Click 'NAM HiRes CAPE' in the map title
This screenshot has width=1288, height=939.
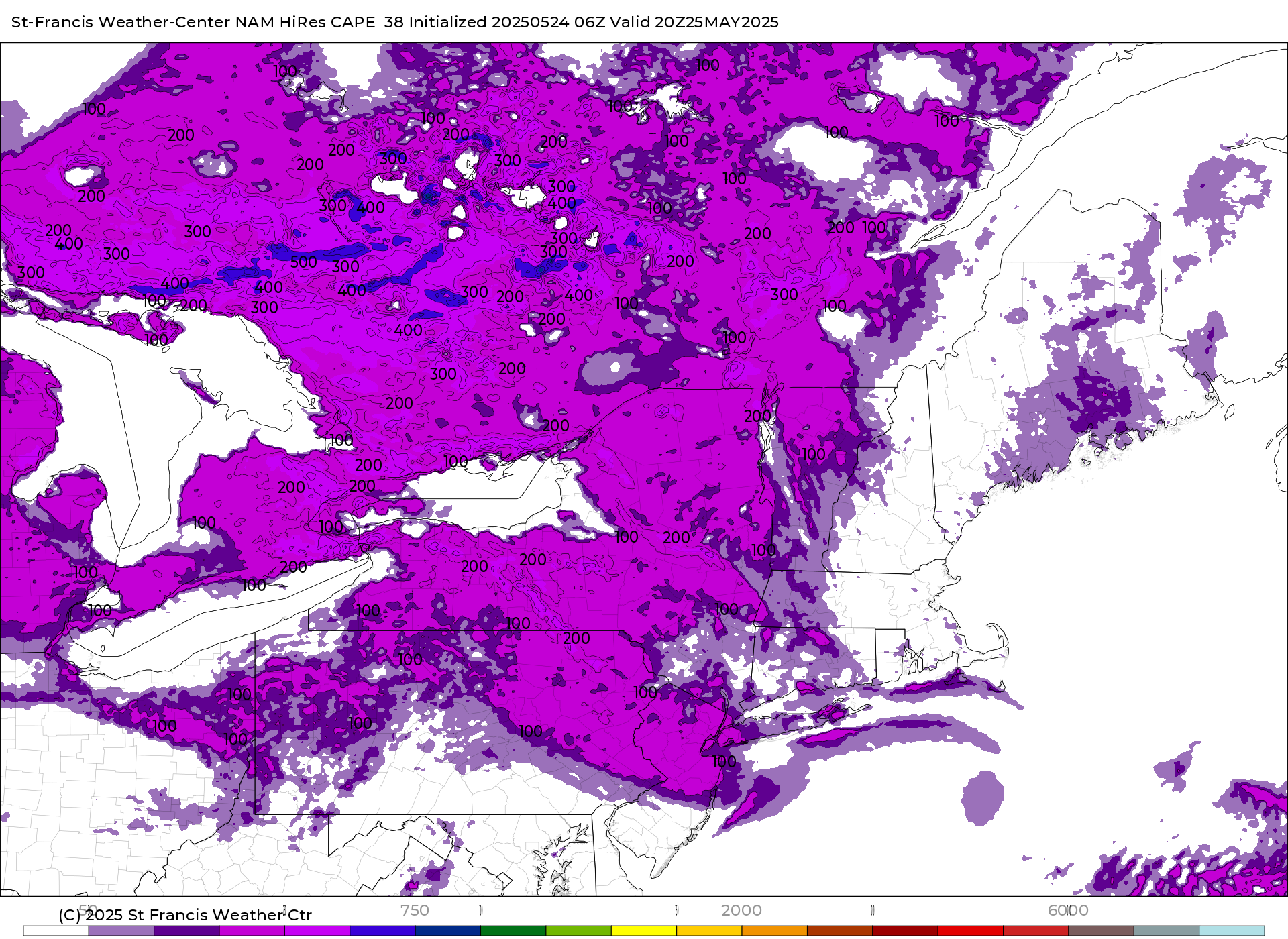tap(305, 22)
